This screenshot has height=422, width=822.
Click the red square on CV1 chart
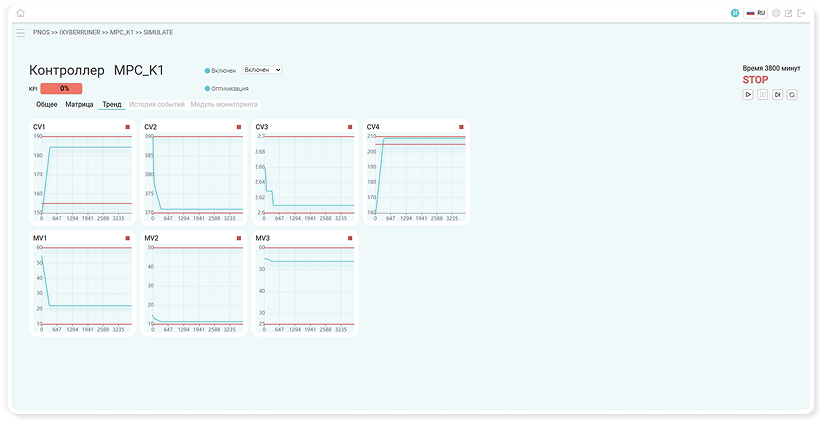(x=127, y=127)
